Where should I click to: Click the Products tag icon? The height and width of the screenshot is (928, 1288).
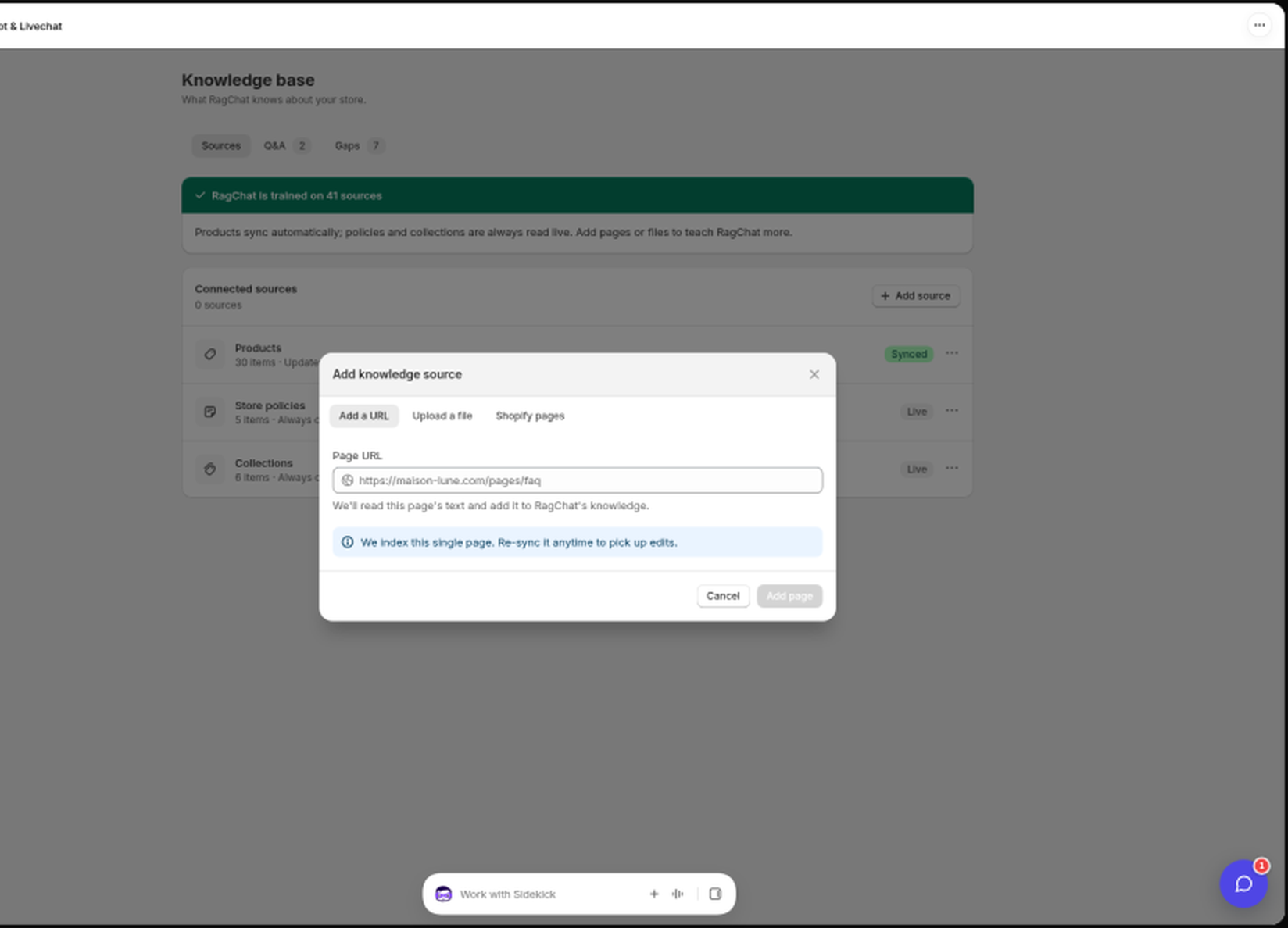pyautogui.click(x=210, y=354)
